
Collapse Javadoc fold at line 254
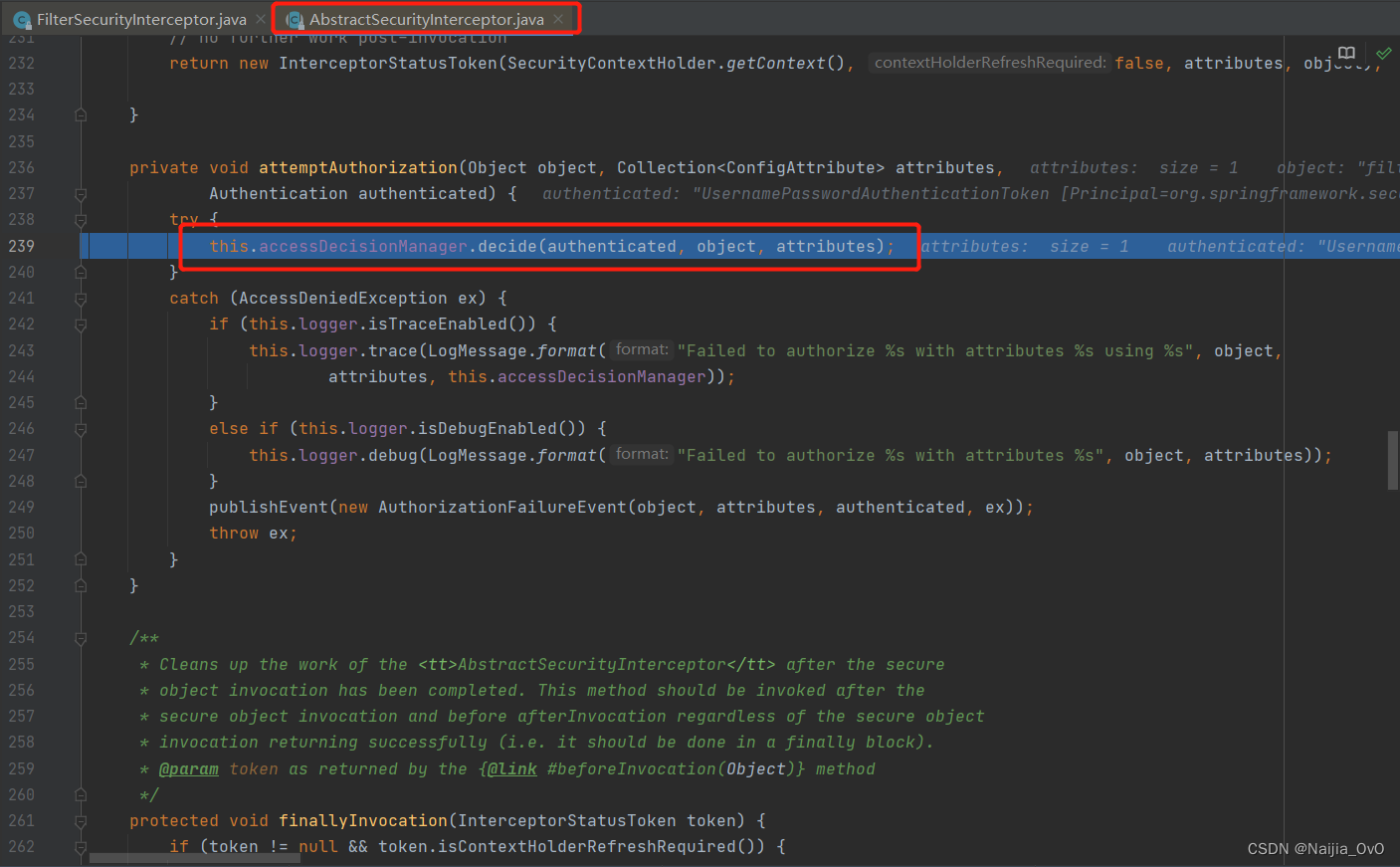[x=81, y=638]
